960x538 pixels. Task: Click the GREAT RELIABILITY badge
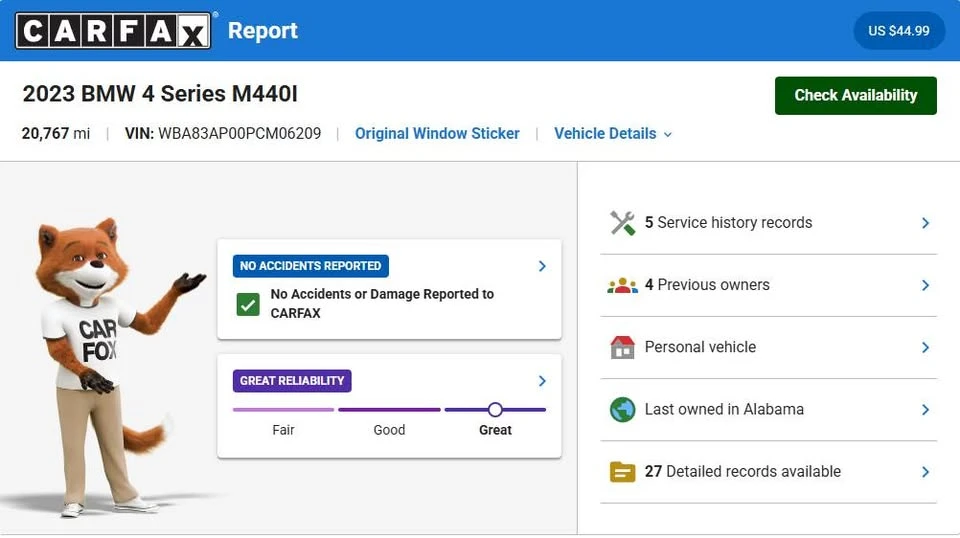point(292,381)
